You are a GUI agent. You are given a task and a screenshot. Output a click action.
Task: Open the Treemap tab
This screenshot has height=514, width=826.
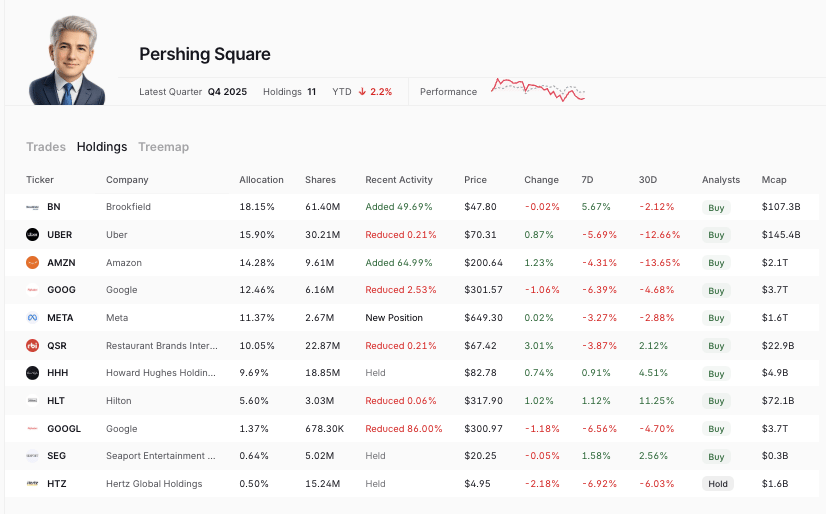(163, 147)
